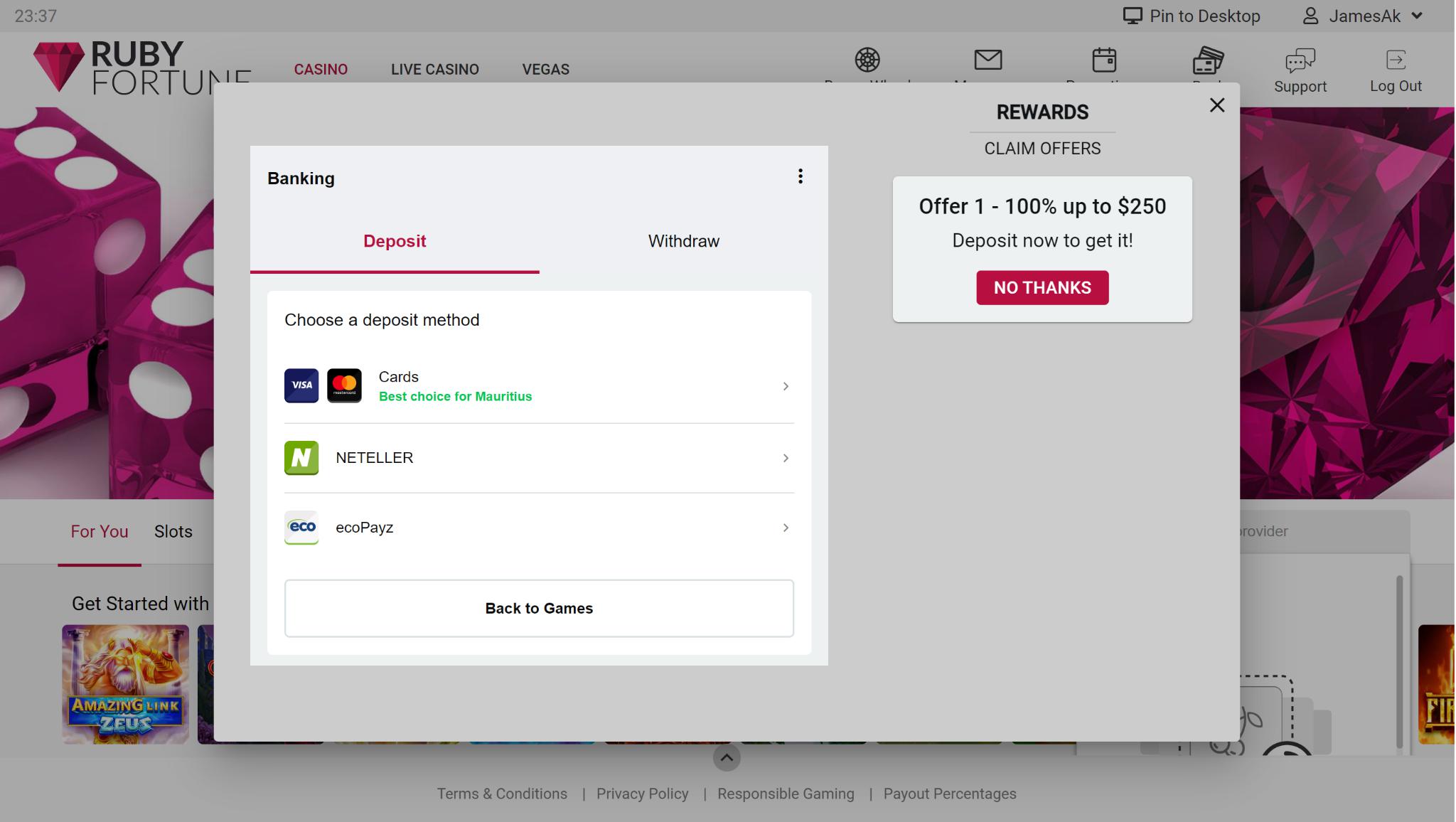Click the Visa card logo
The height and width of the screenshot is (822, 1456).
coord(301,385)
